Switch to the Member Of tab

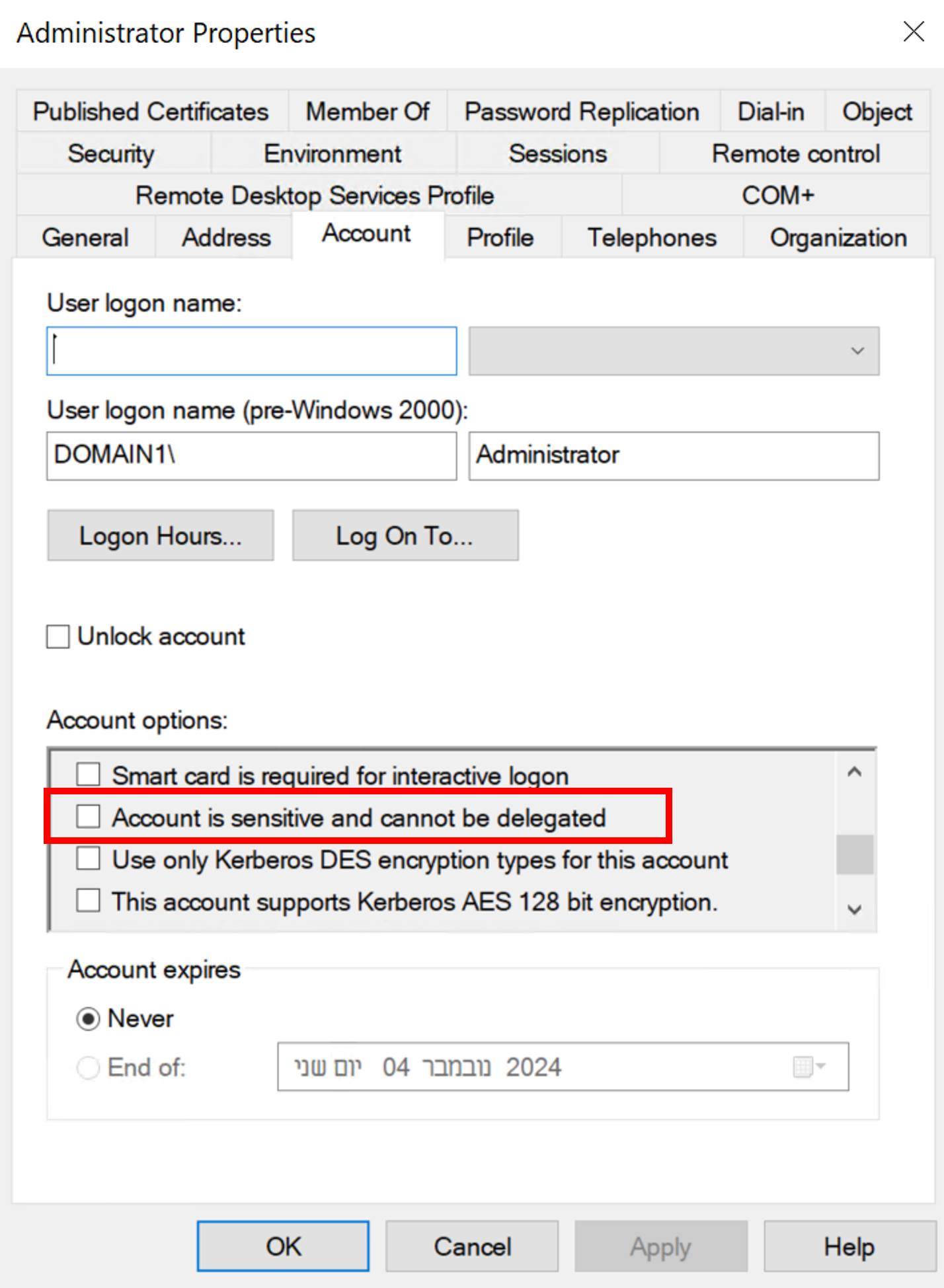pyautogui.click(x=368, y=112)
